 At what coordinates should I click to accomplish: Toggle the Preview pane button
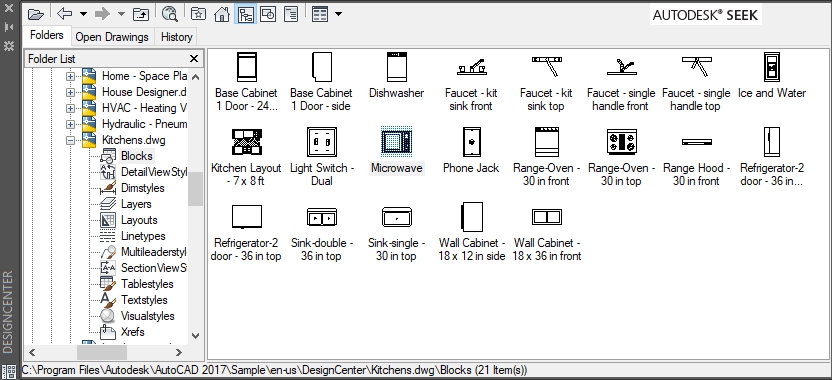[268, 14]
